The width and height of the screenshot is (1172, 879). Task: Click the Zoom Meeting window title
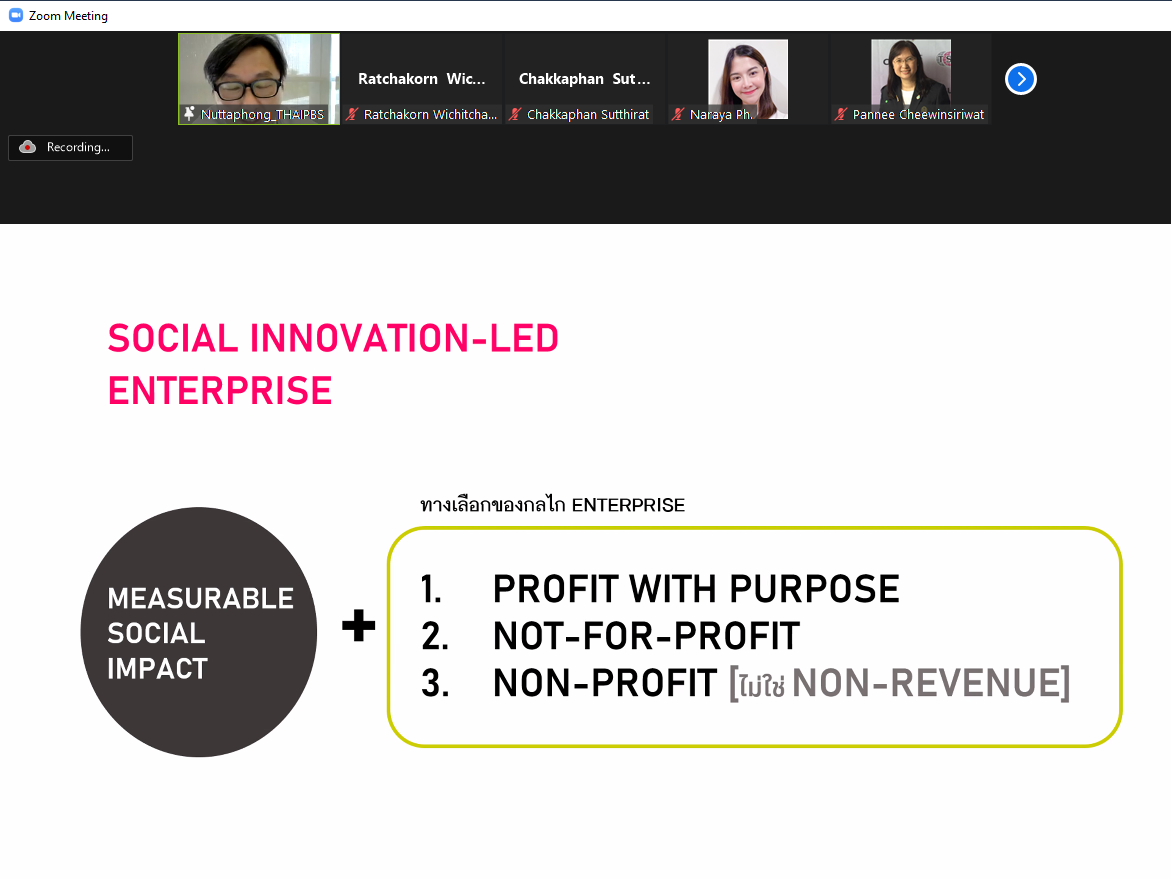pos(68,16)
